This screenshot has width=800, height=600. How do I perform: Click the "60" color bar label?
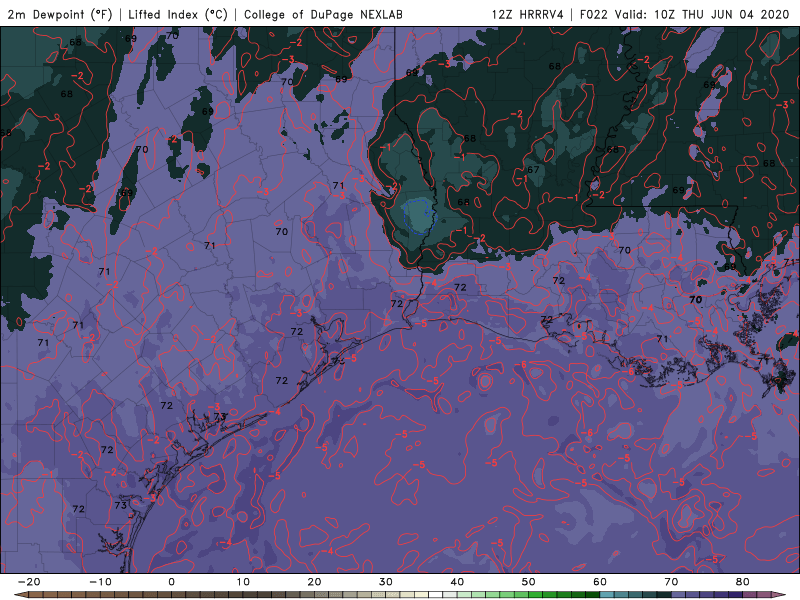point(600,582)
